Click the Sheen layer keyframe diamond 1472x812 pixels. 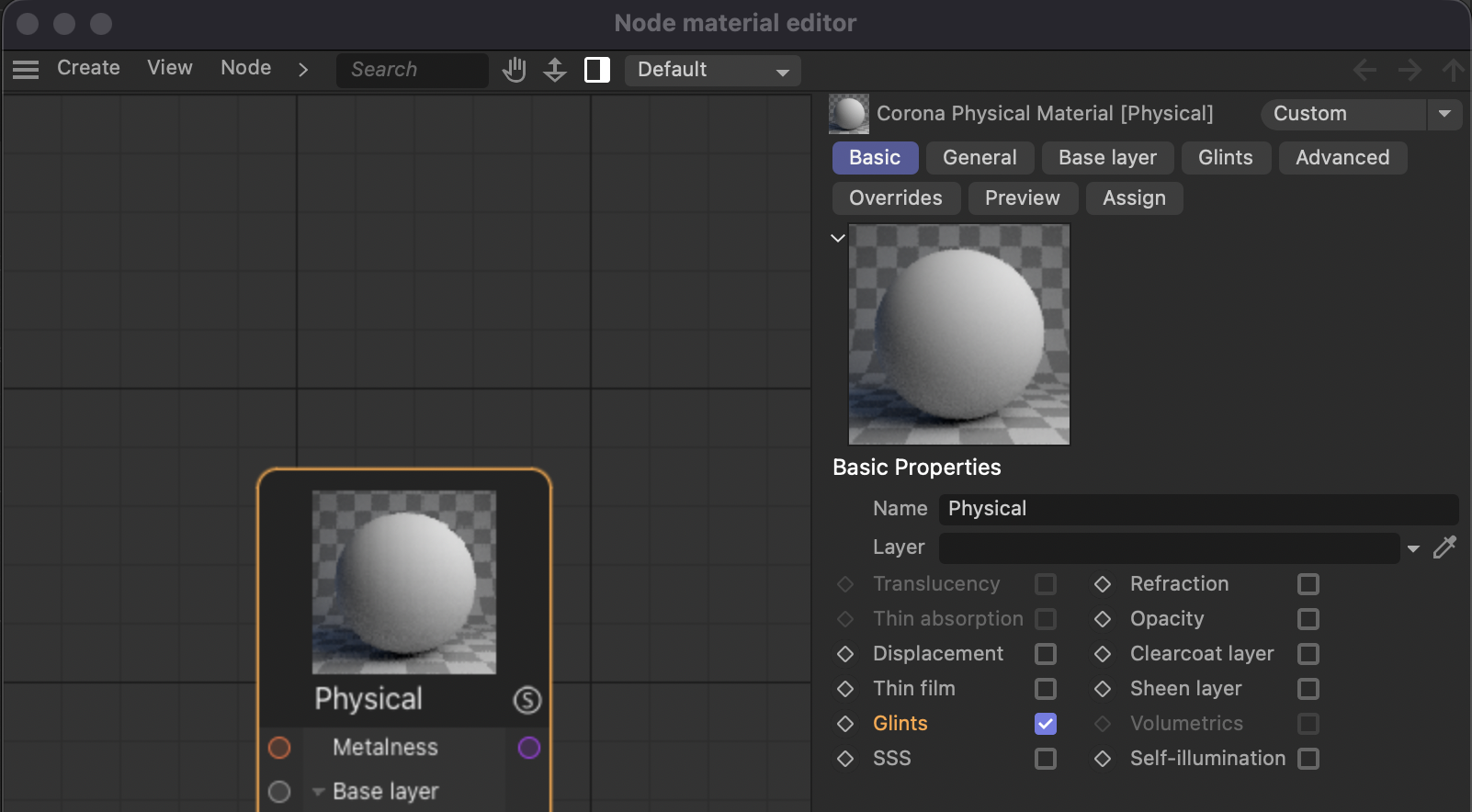[x=1103, y=689]
